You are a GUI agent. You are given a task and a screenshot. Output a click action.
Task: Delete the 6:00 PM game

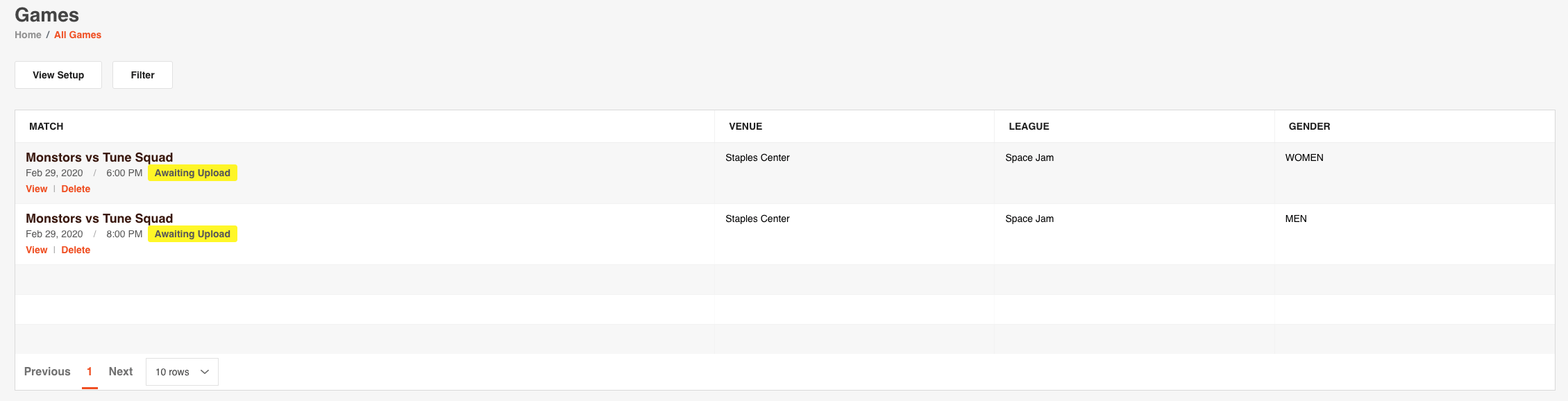(76, 189)
